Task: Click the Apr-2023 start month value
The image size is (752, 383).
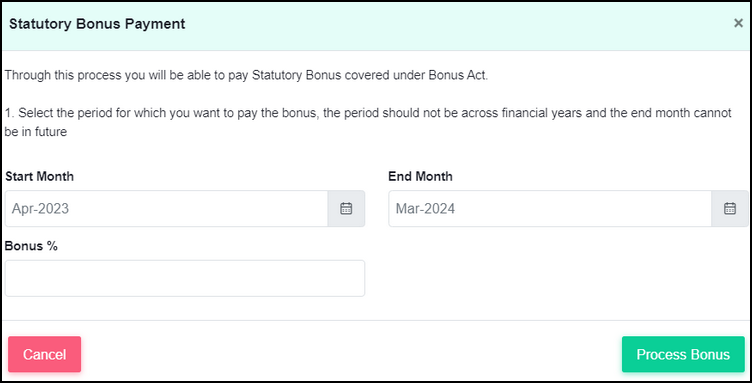Action: pos(40,209)
